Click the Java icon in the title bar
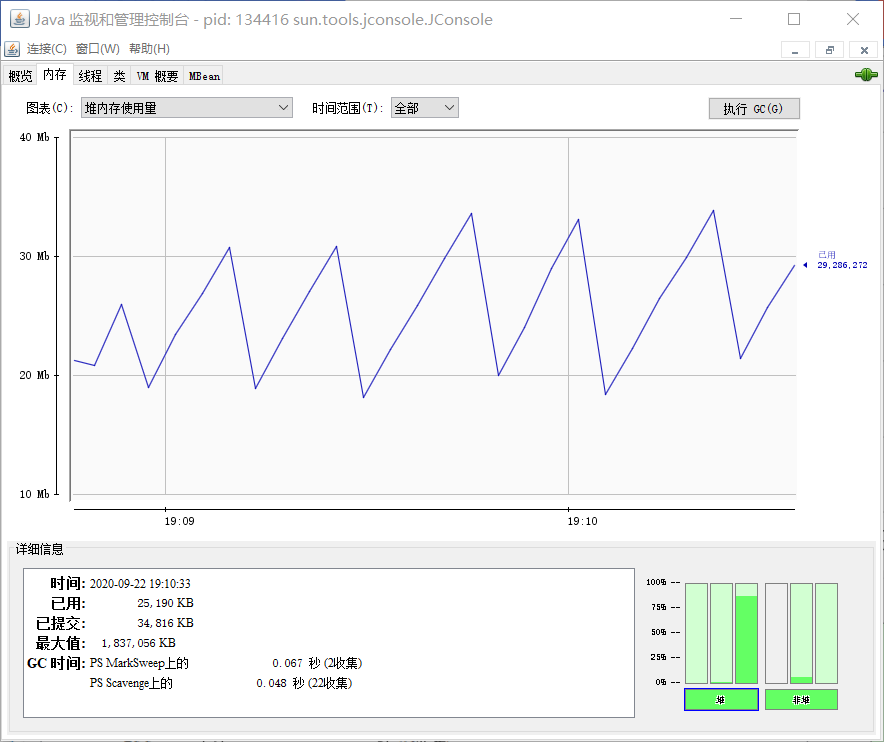Image resolution: width=884 pixels, height=742 pixels. click(20, 19)
